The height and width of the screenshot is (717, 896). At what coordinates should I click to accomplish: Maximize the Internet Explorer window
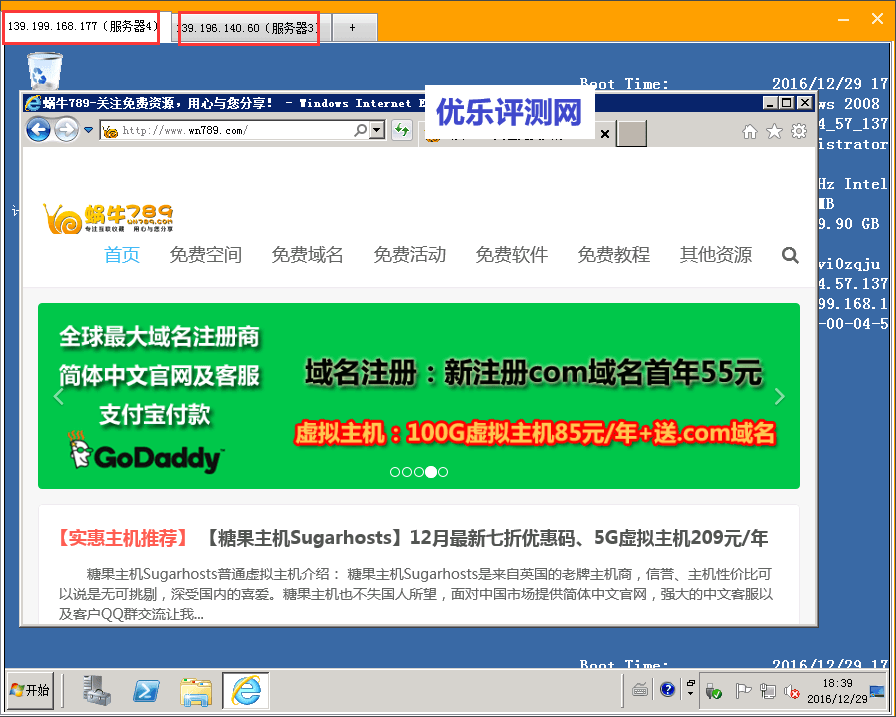(x=787, y=103)
